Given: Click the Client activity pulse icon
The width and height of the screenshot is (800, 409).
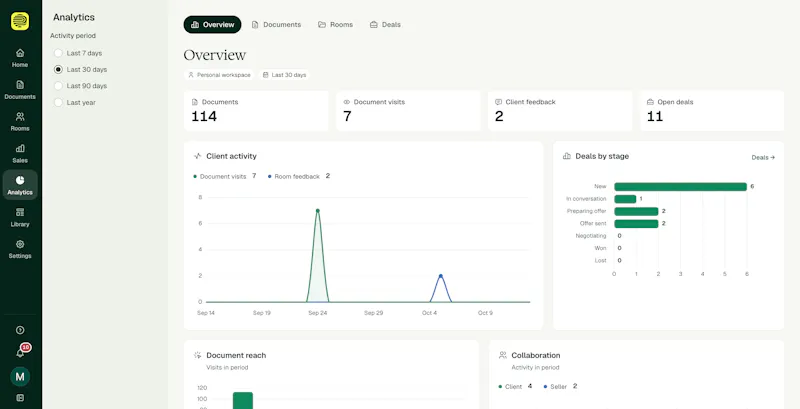Looking at the screenshot, I should tap(197, 156).
